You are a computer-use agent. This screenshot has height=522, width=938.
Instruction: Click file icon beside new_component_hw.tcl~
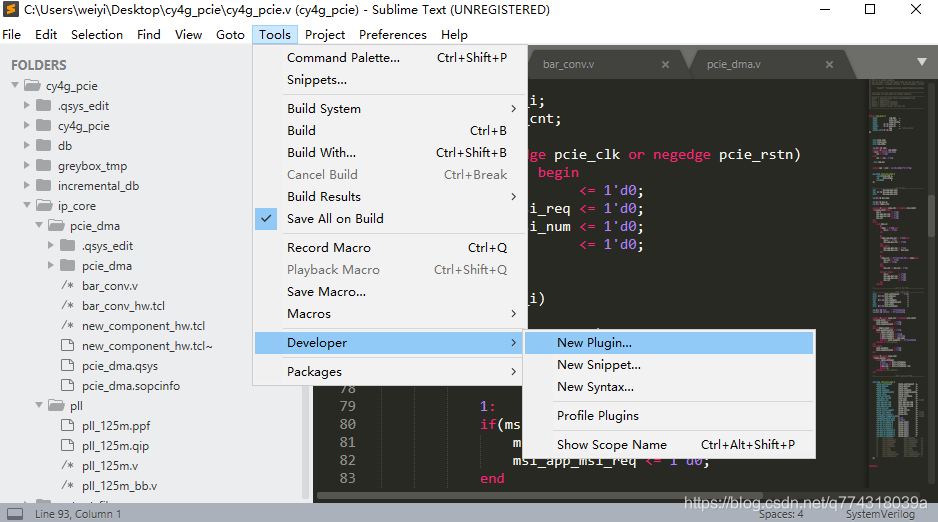click(x=68, y=346)
